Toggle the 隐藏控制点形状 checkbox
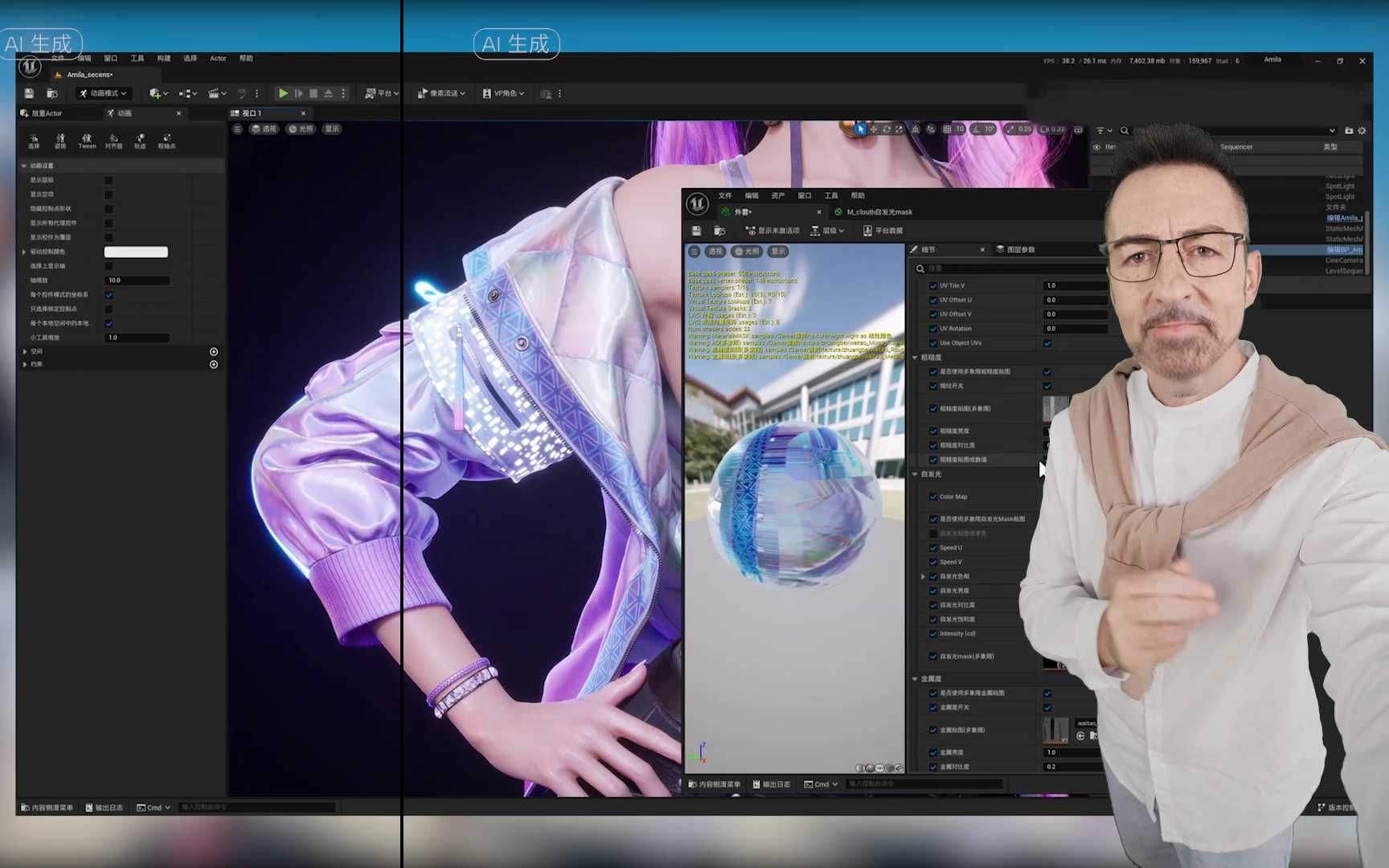The image size is (1389, 868). [109, 209]
